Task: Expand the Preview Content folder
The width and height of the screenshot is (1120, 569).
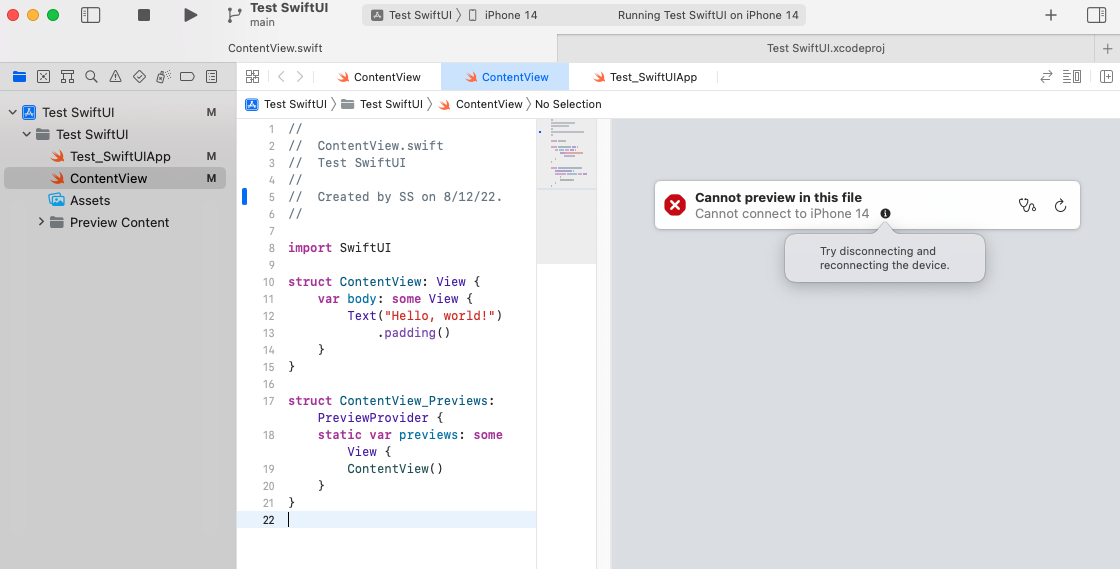Action: 41,222
